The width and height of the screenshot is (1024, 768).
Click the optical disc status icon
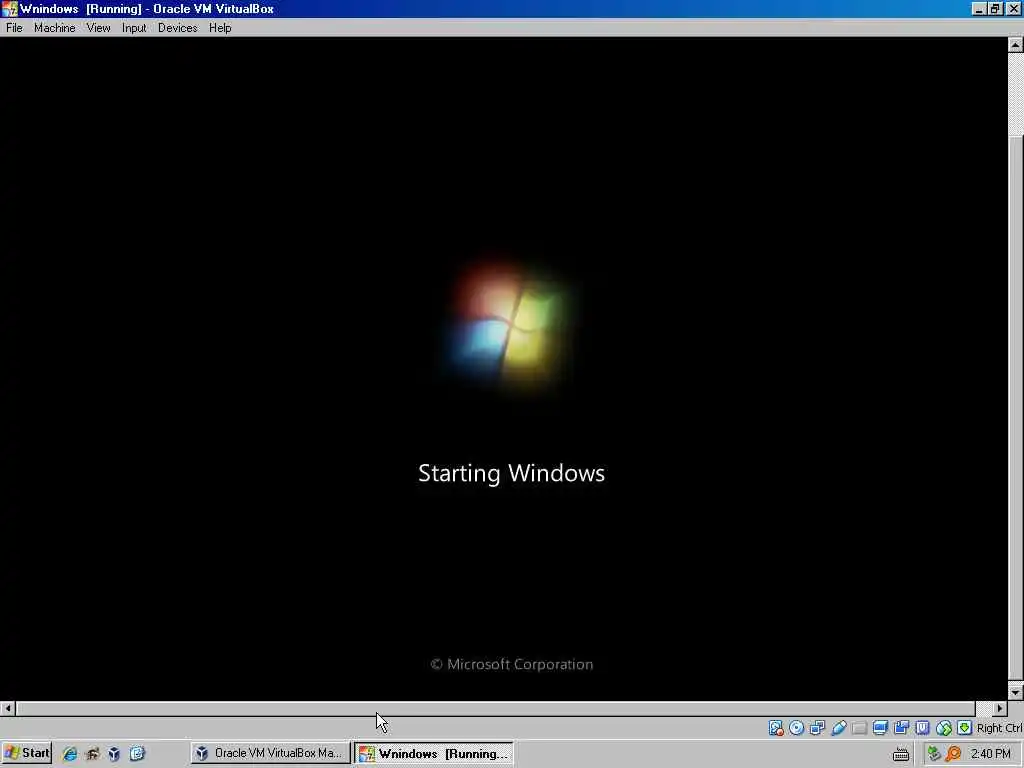click(796, 728)
